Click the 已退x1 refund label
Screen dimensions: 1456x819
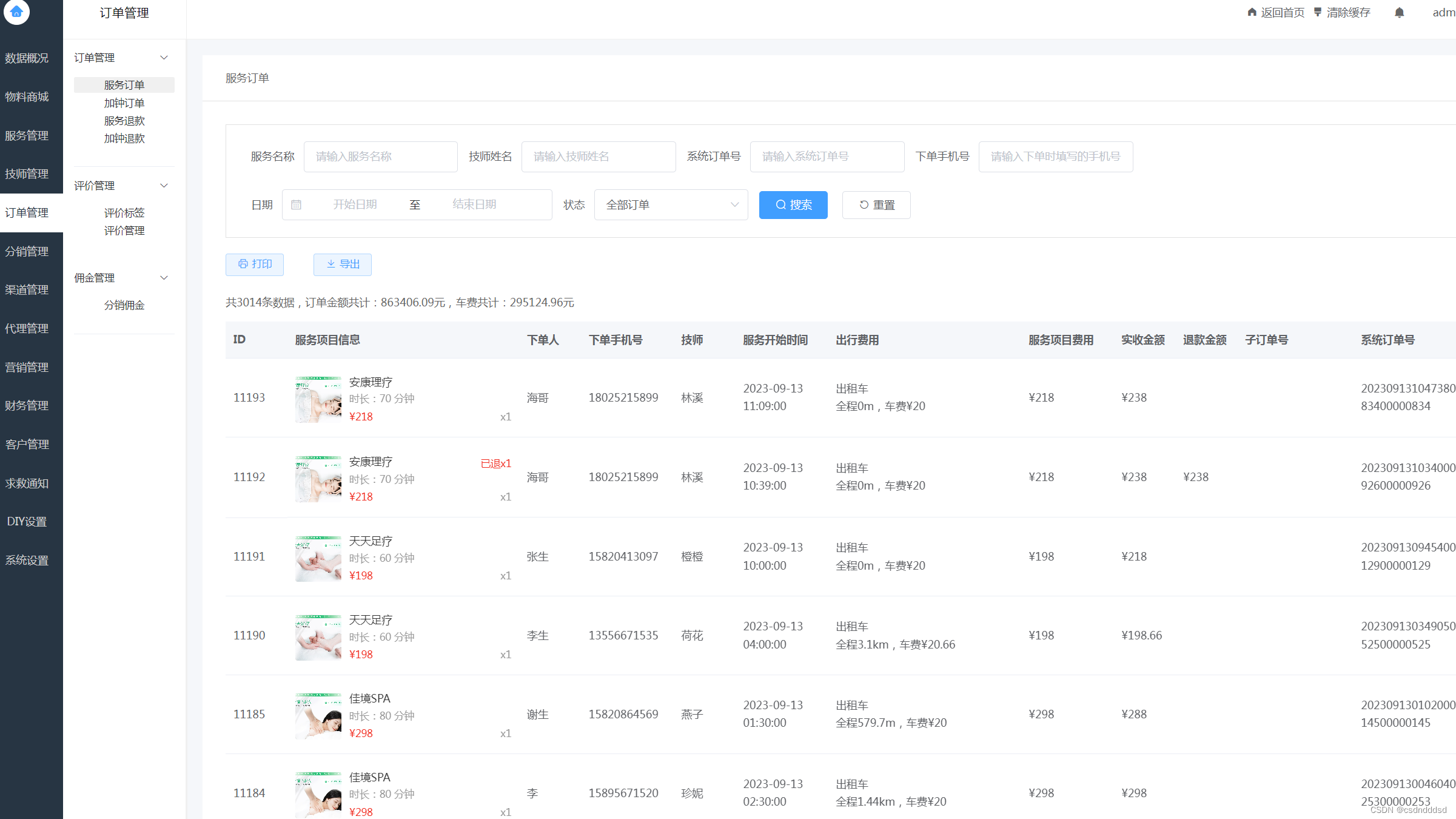point(496,463)
